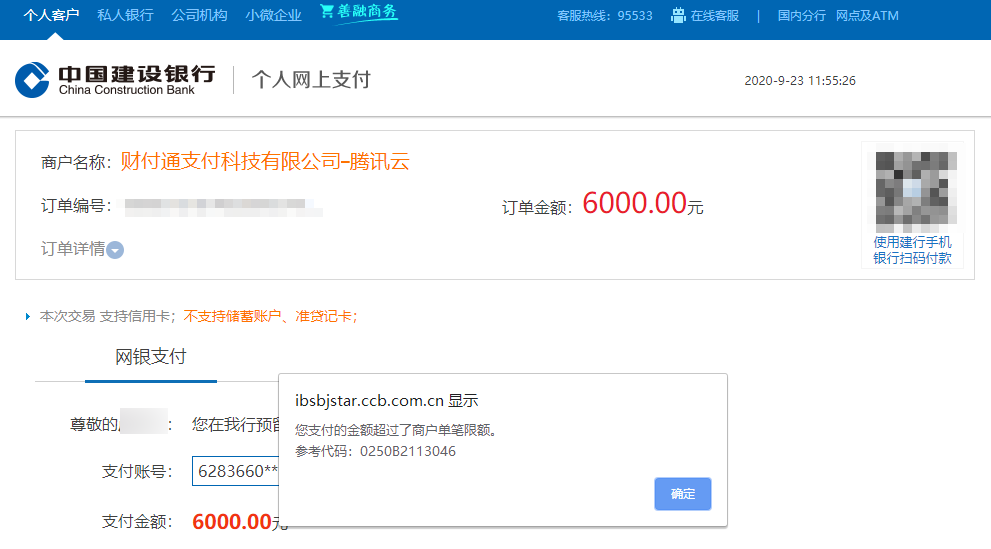Click 确定 button in the alert dialog

pos(683,494)
